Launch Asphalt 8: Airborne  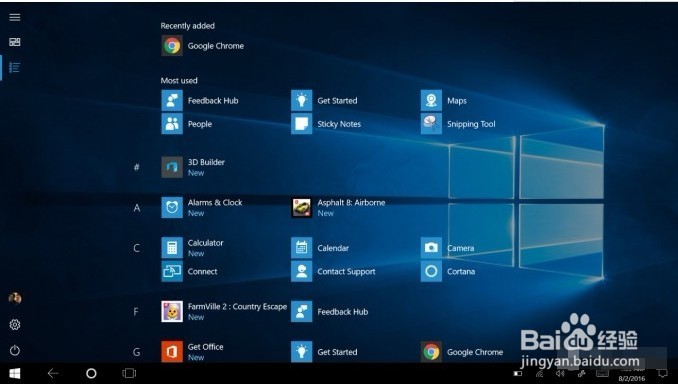pos(338,207)
